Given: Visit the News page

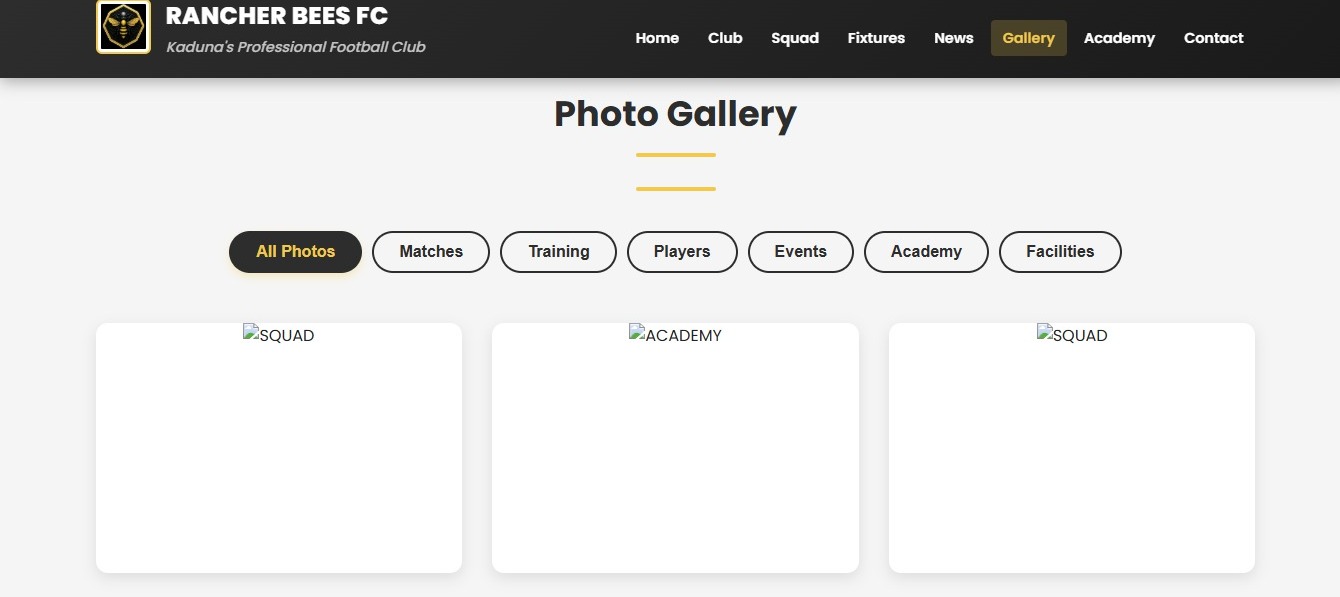Looking at the screenshot, I should point(953,38).
